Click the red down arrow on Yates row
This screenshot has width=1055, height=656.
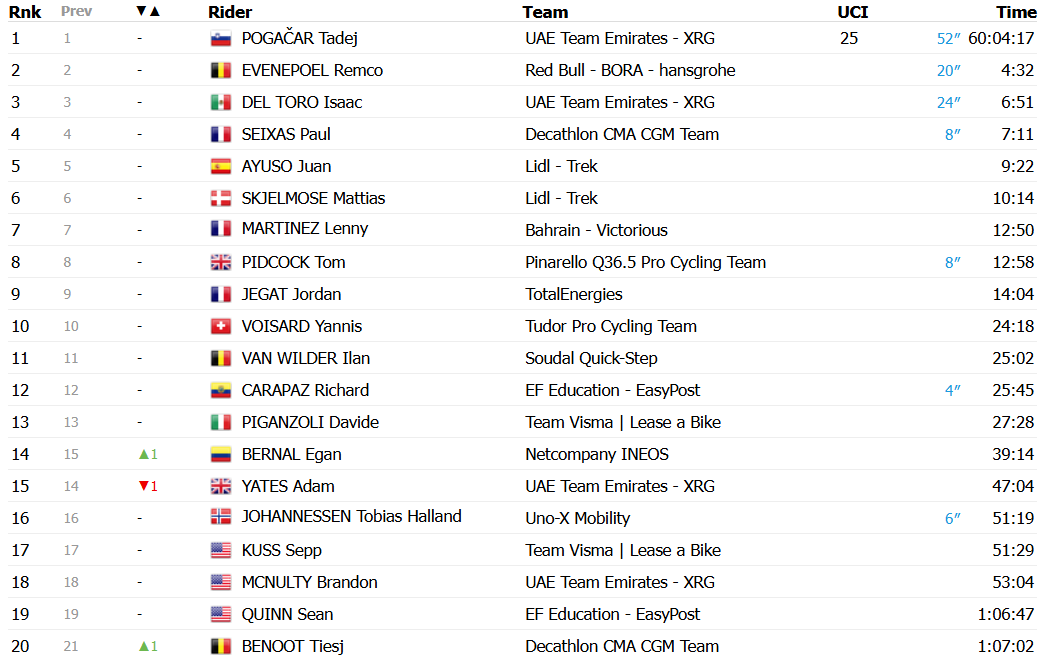tap(143, 486)
